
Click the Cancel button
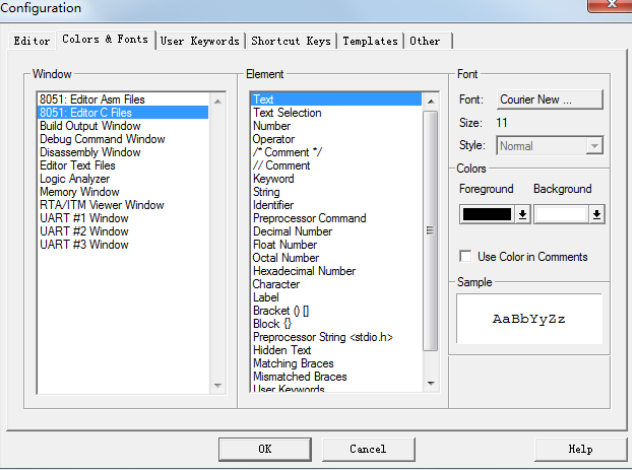367,449
